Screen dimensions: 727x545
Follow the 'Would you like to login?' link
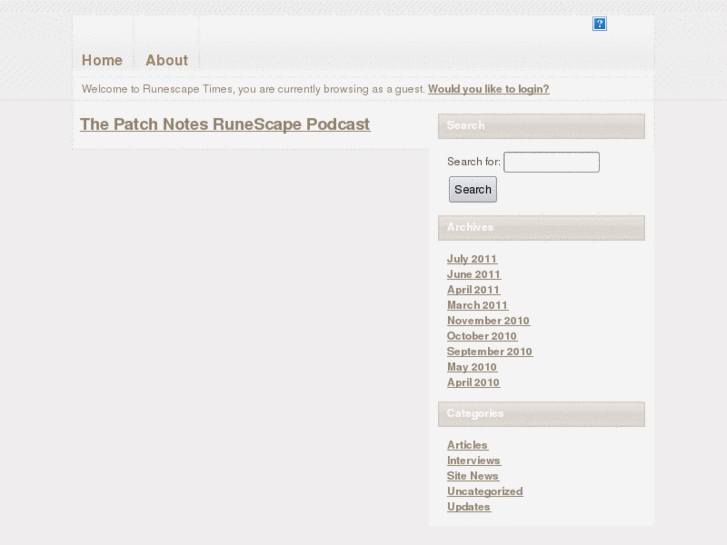click(x=488, y=89)
